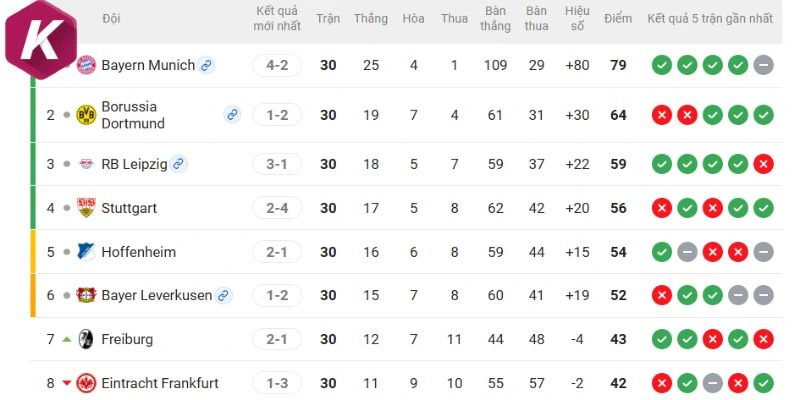Click the link icon beside Borussia Dortmund

(x=232, y=115)
